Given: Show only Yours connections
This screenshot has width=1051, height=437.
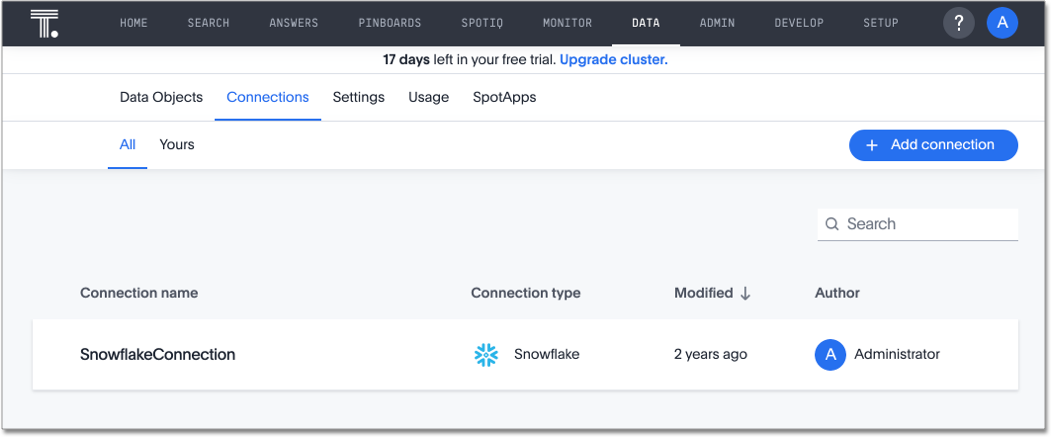Looking at the screenshot, I should (177, 144).
